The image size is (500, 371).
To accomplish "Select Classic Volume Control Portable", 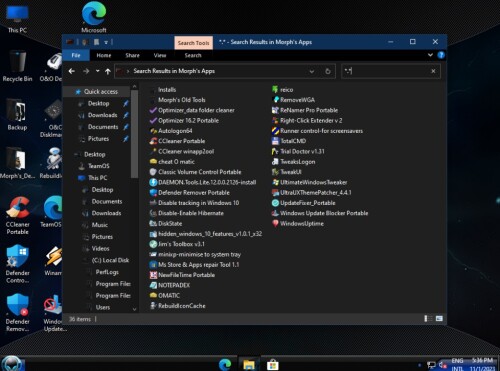I will [x=195, y=172].
